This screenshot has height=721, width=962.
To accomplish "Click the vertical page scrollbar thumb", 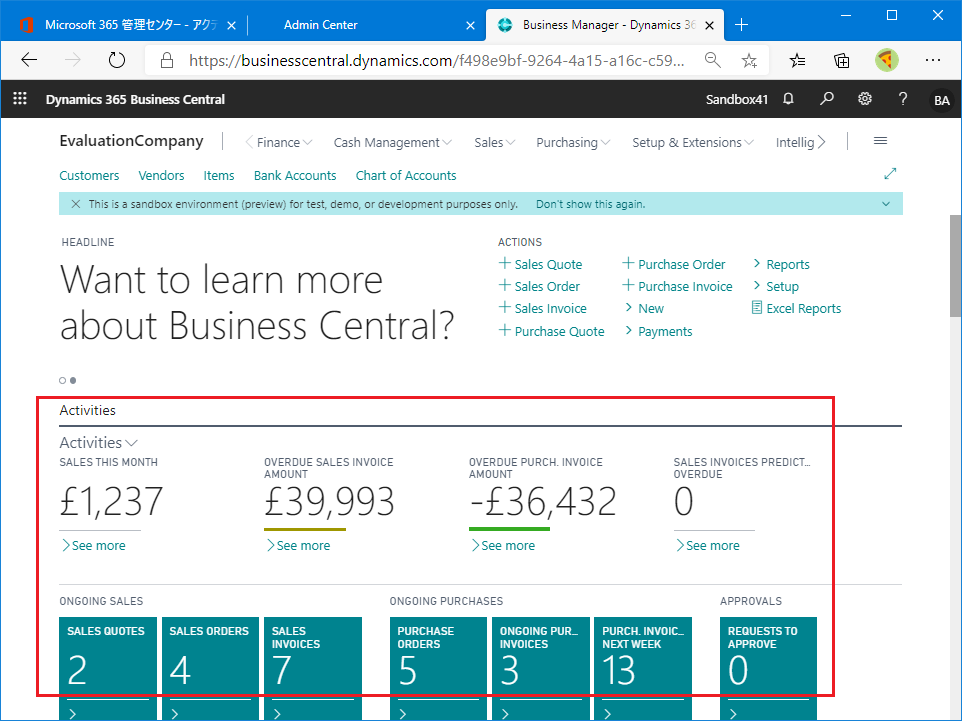I will point(955,266).
